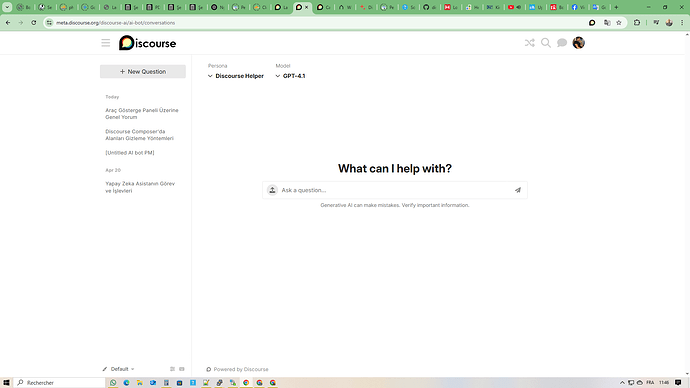The width and height of the screenshot is (690, 388).
Task: Switch to the Facebook tab
Action: (x=578, y=7)
